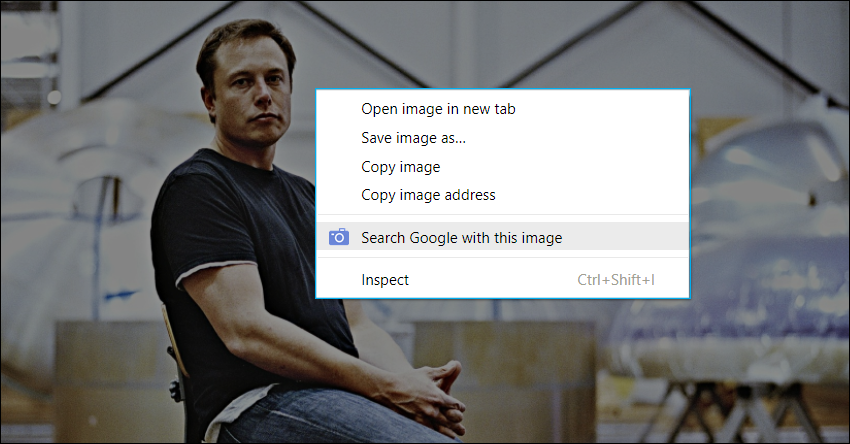Screen dimensions: 850x444
Task: Click the separator line above Inspect
Action: 502,258
